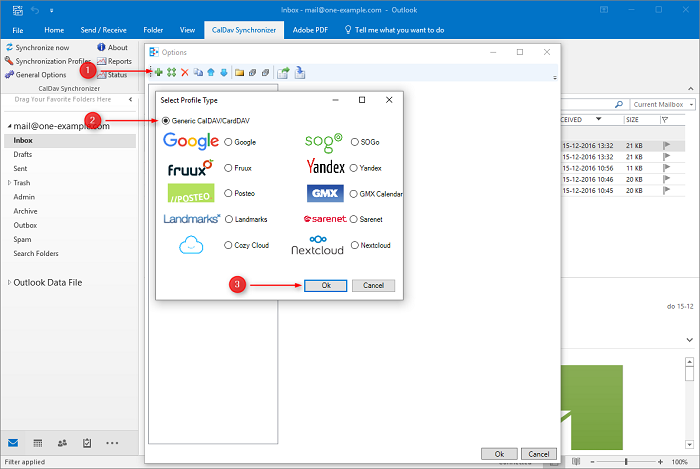This screenshot has width=700, height=469.
Task: Click the red X delete-profile icon
Action: pyautogui.click(x=184, y=73)
